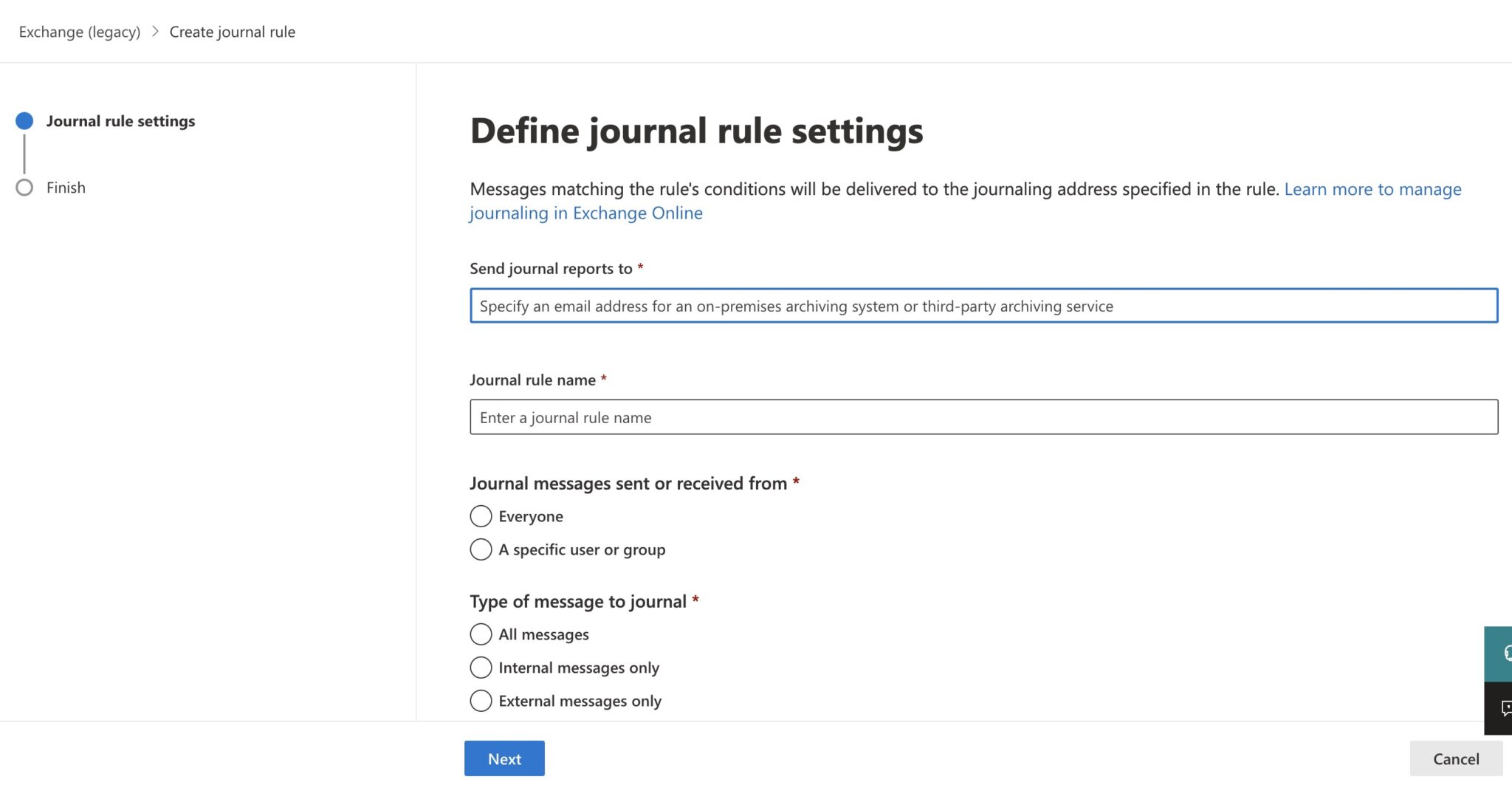Navigate to Exchange (legacy) breadcrumb
1512x785 pixels.
tap(78, 32)
